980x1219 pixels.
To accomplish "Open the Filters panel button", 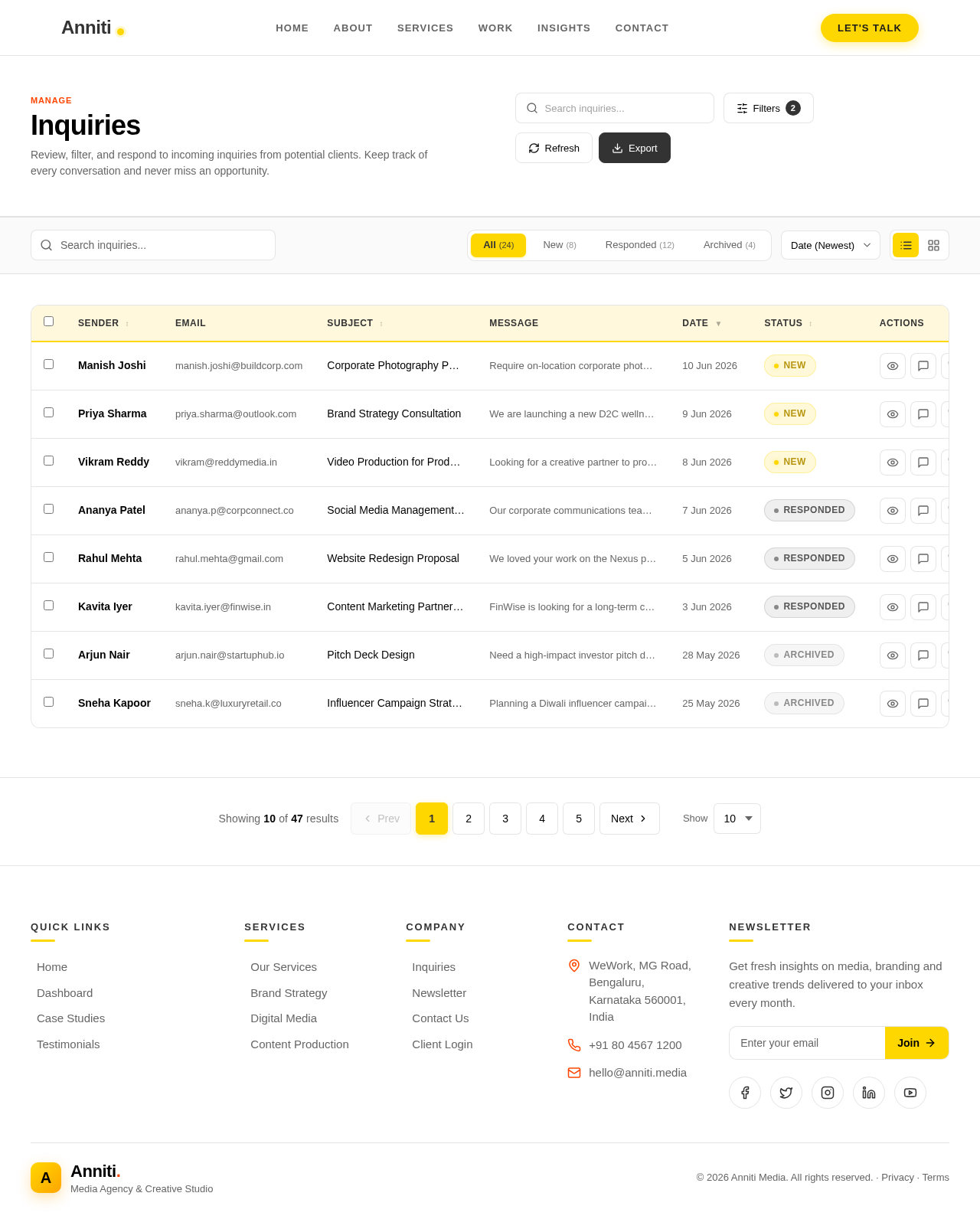I will coord(769,108).
